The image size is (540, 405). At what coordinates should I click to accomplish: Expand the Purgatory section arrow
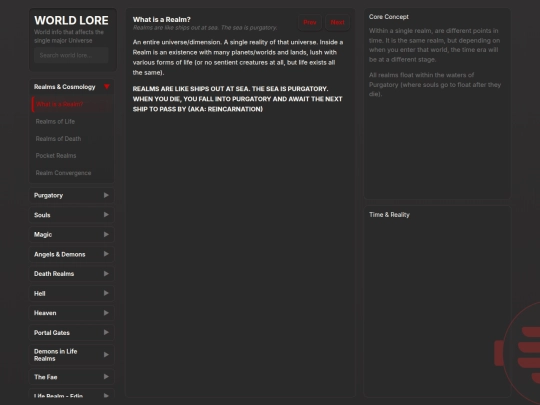[x=106, y=195]
